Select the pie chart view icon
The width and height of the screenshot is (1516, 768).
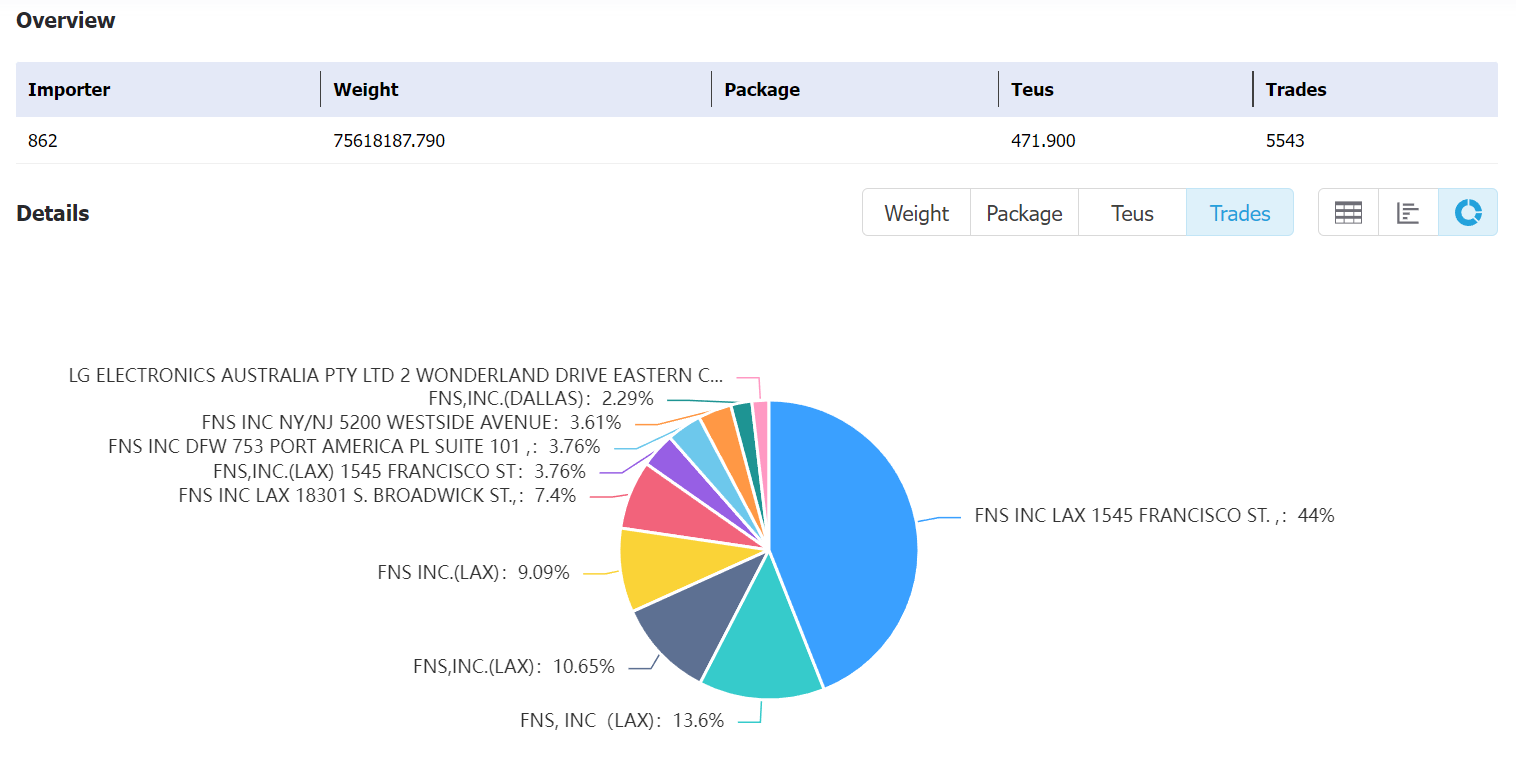click(x=1468, y=213)
